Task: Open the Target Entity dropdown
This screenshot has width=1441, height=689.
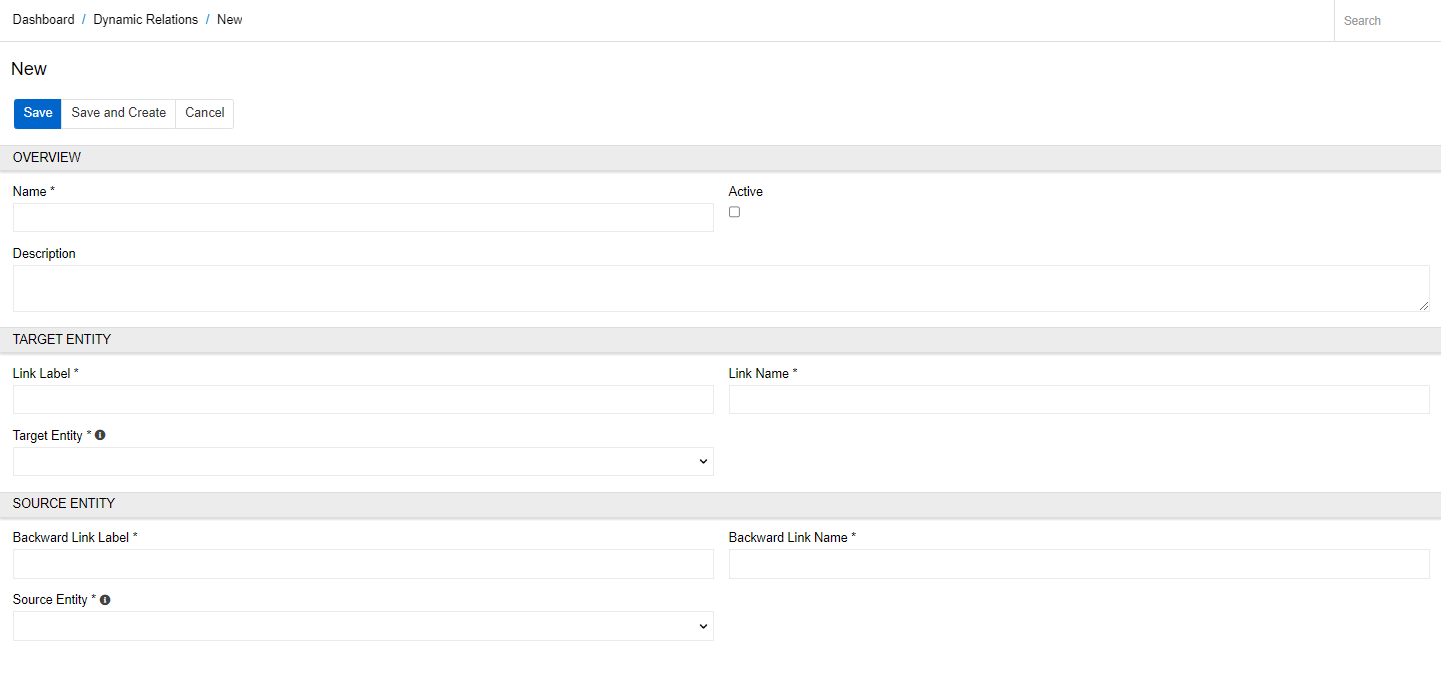Action: (363, 461)
